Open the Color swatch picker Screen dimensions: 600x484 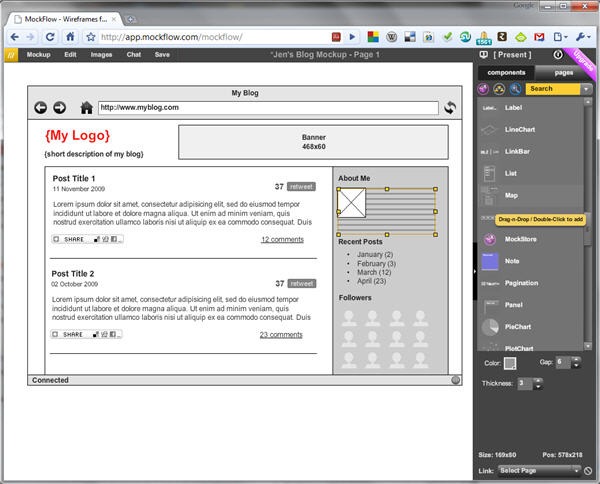pyautogui.click(x=510, y=363)
